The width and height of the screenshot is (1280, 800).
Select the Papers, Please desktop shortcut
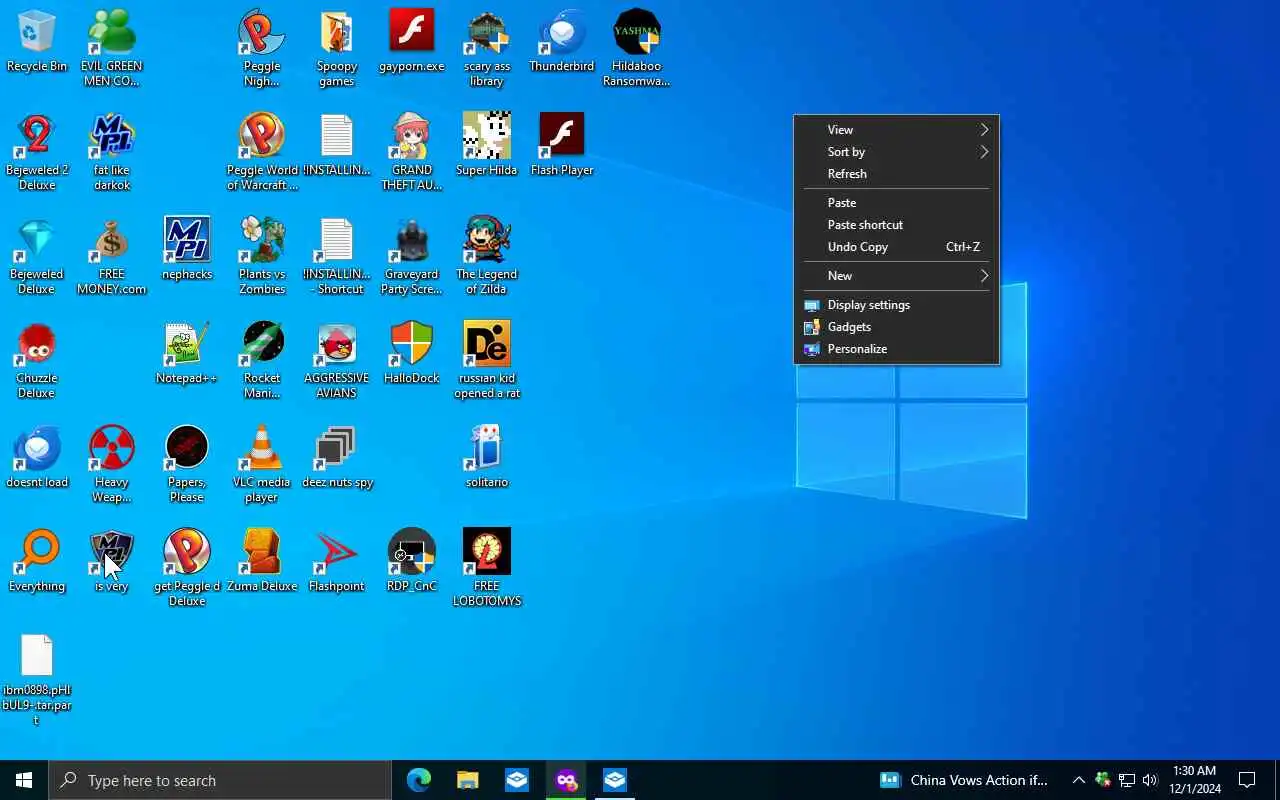click(187, 465)
